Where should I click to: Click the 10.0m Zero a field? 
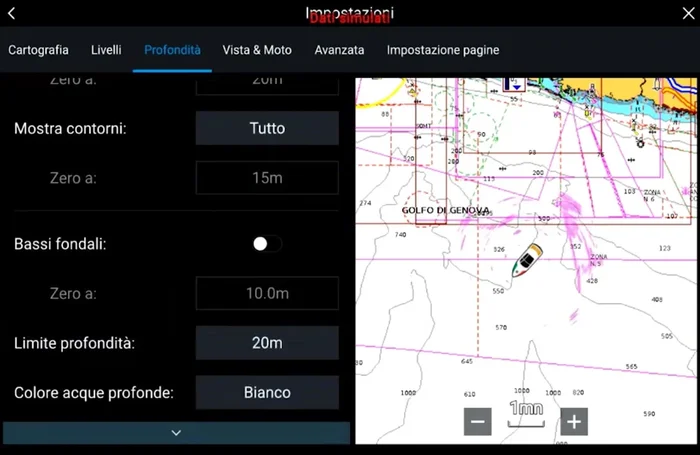267,293
